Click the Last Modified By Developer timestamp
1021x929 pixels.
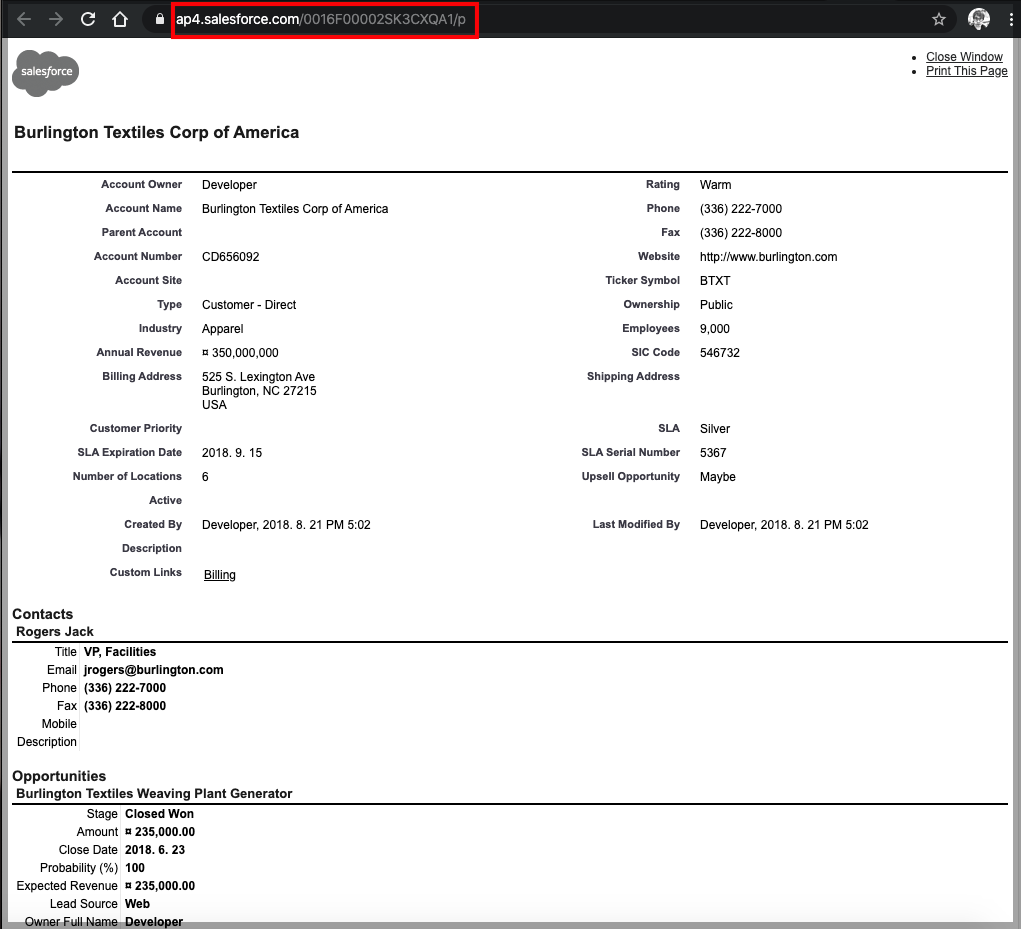(x=784, y=525)
